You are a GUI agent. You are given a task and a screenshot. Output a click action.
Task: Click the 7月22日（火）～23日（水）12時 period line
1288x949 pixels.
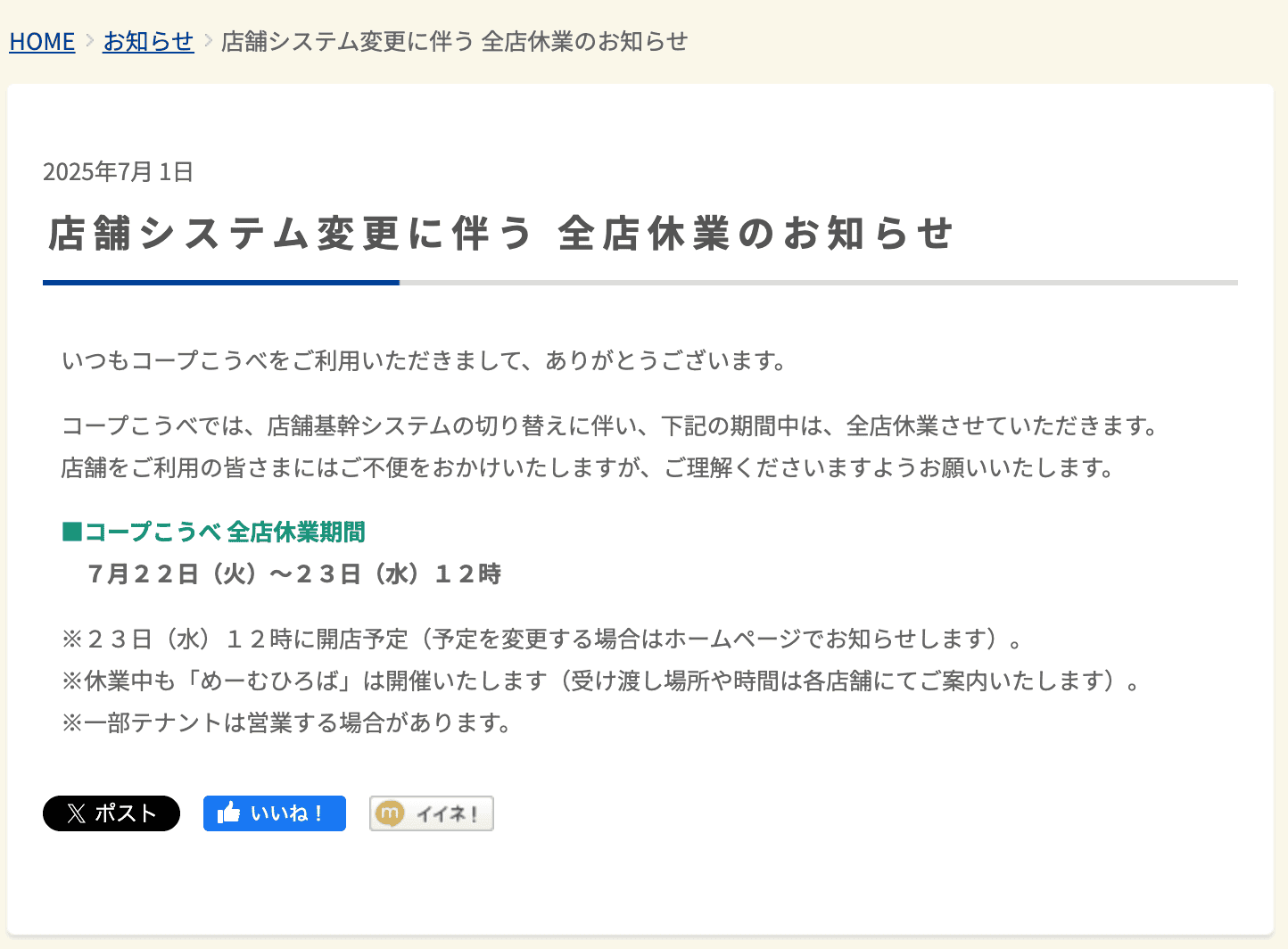294,574
